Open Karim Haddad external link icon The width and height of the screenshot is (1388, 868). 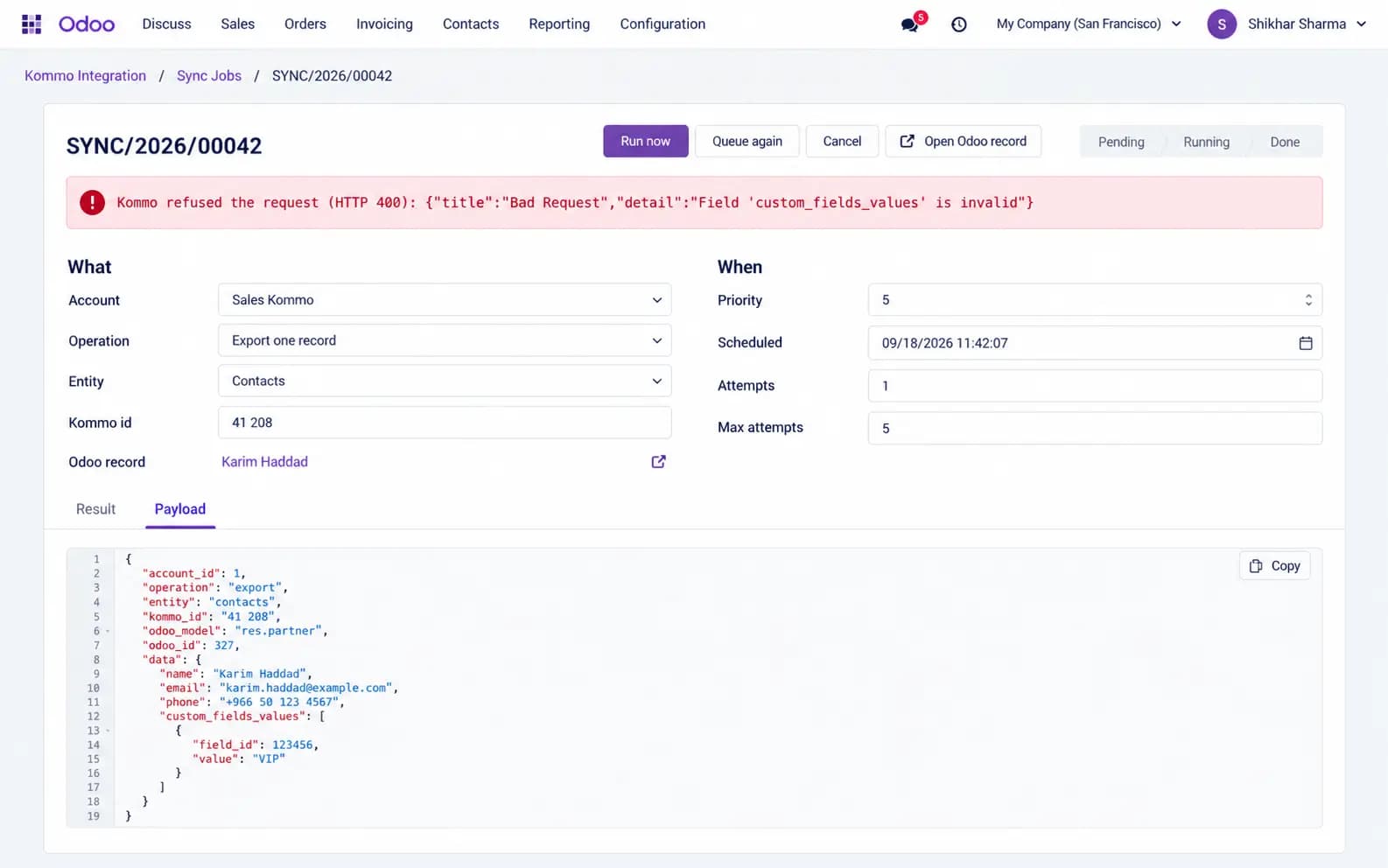pos(658,462)
